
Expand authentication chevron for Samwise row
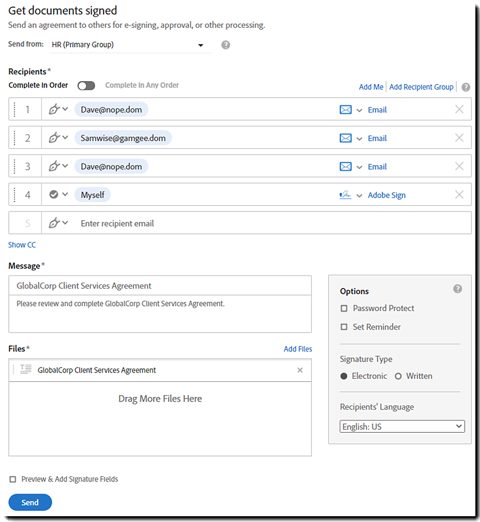pos(359,138)
